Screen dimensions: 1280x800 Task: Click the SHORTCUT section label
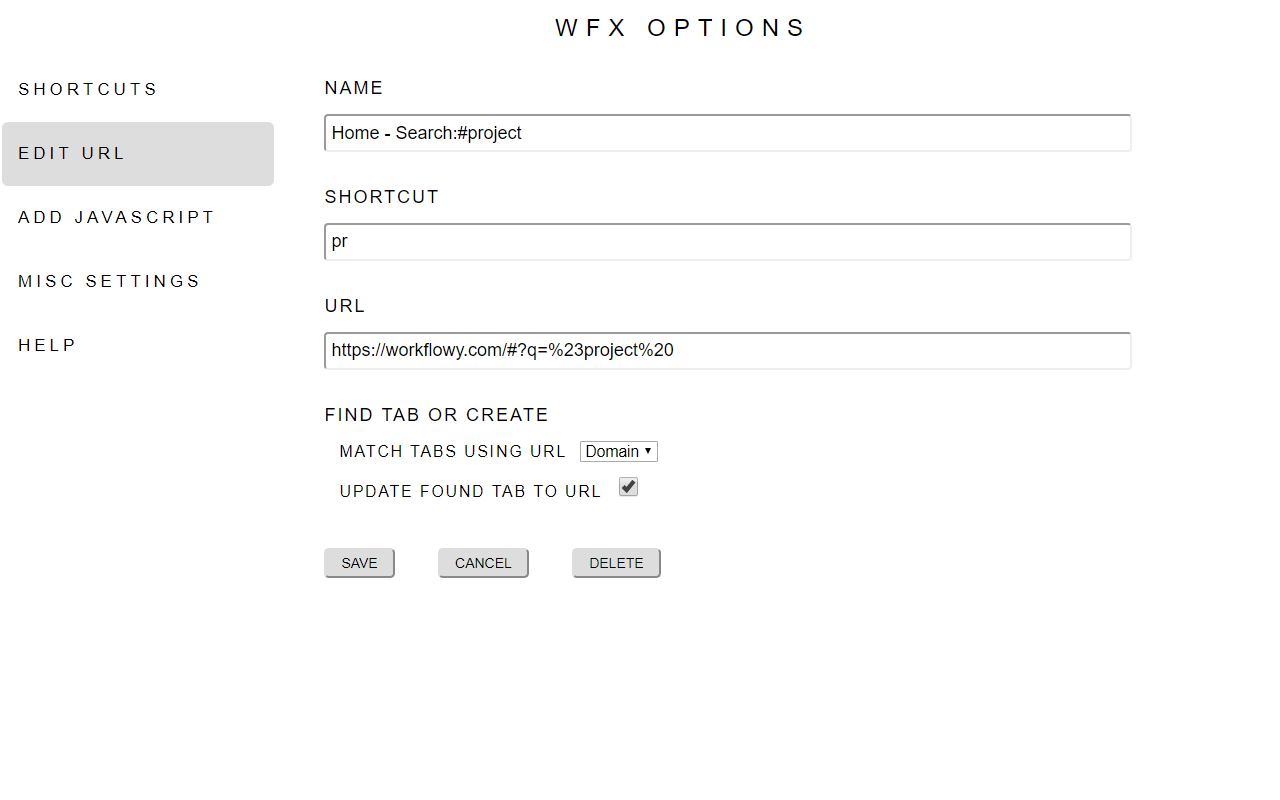382,197
